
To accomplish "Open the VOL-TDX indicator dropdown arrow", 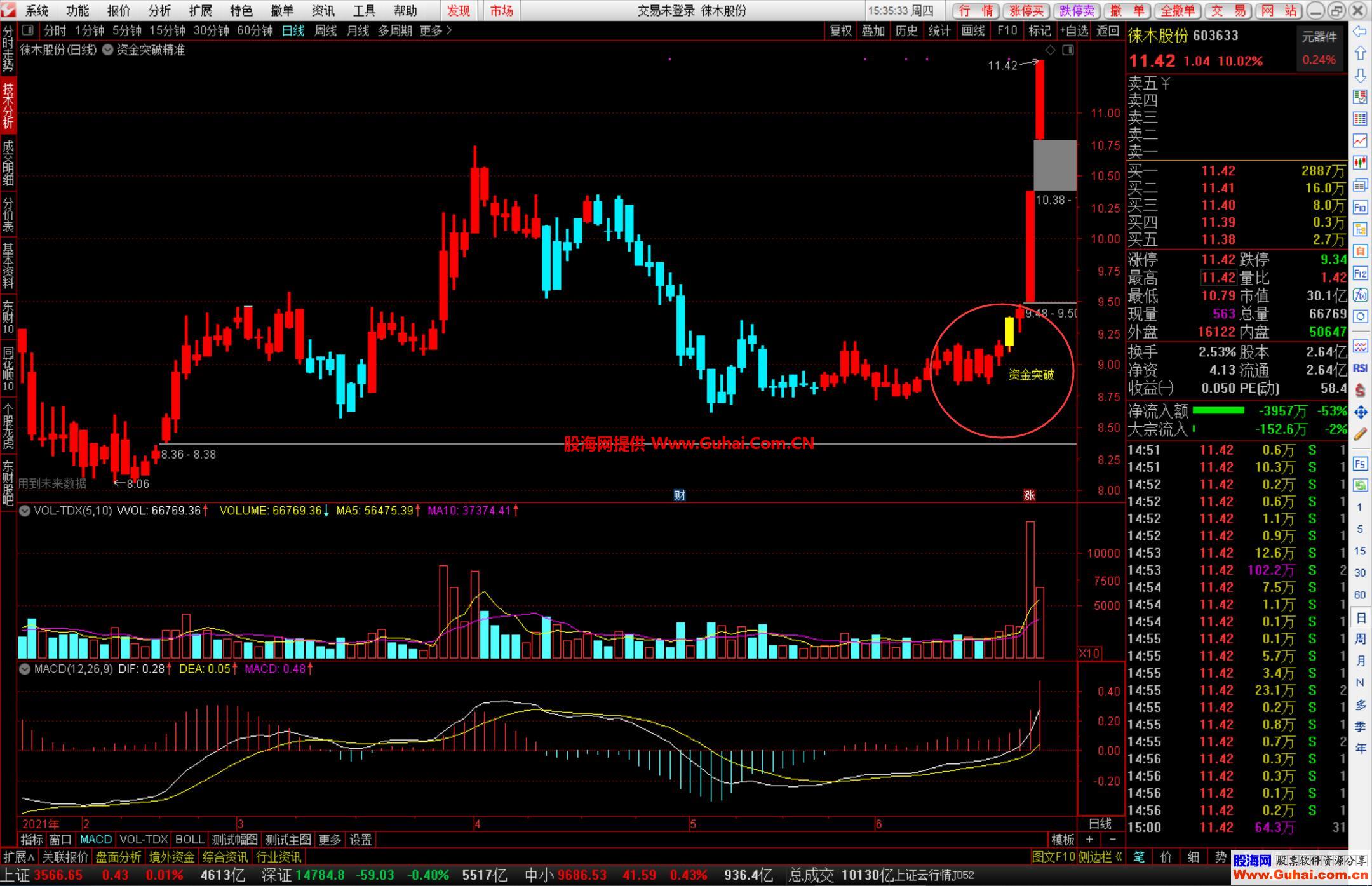I will coord(24,511).
